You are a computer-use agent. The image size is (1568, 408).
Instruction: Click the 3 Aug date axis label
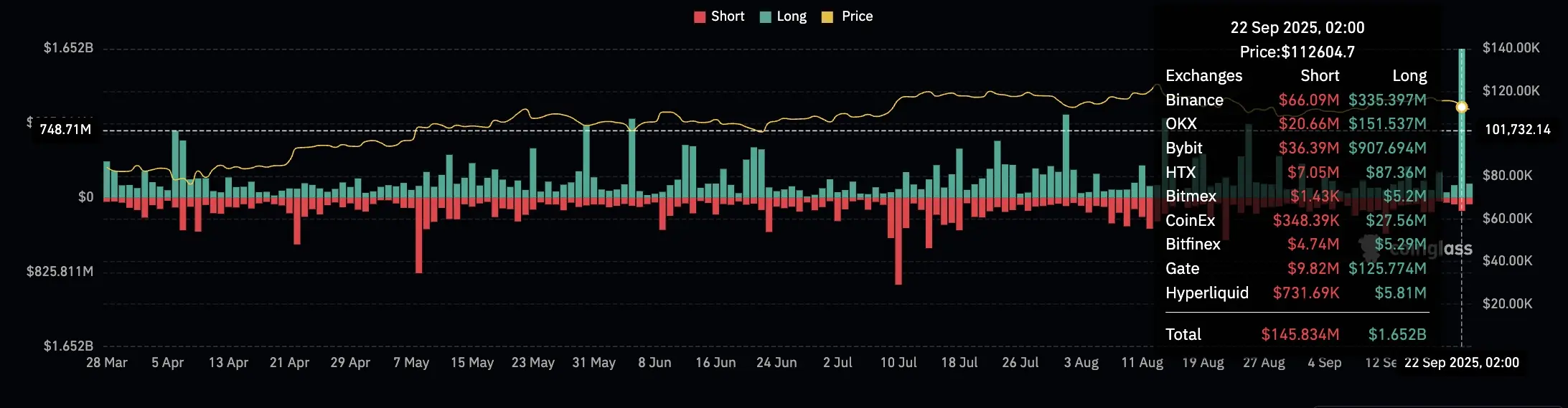(x=1081, y=363)
